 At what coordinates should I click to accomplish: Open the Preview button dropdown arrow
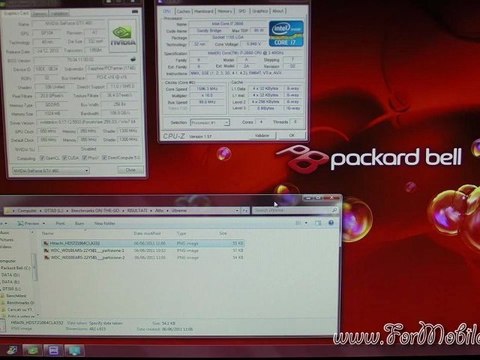pos(44,223)
